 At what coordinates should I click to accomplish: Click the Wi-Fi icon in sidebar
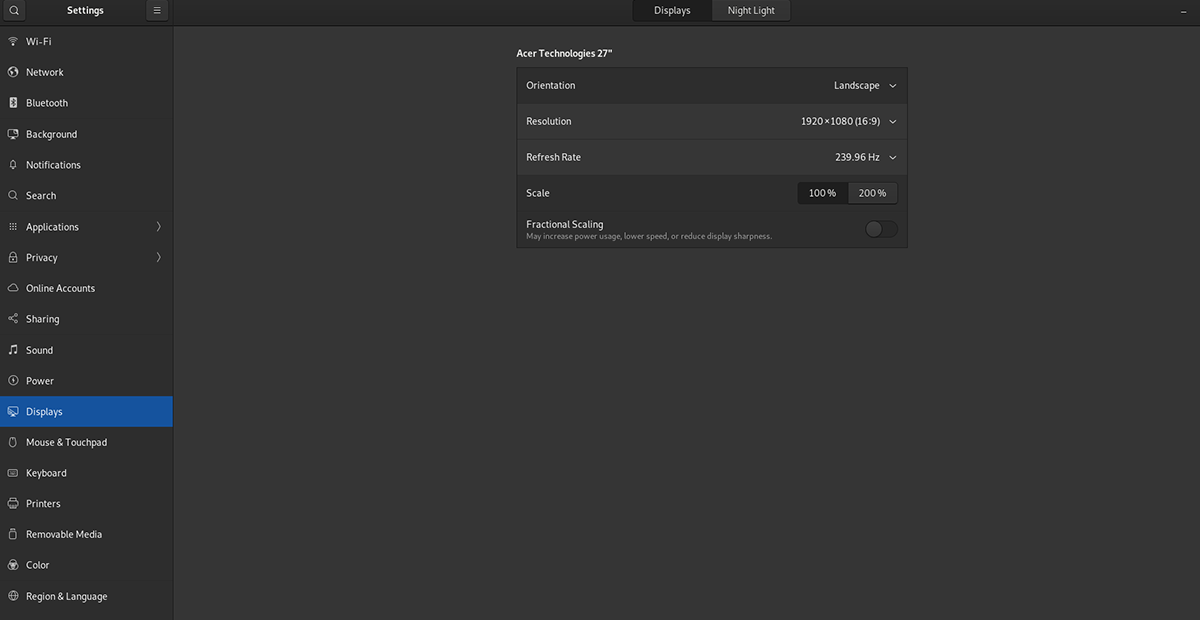point(13,42)
